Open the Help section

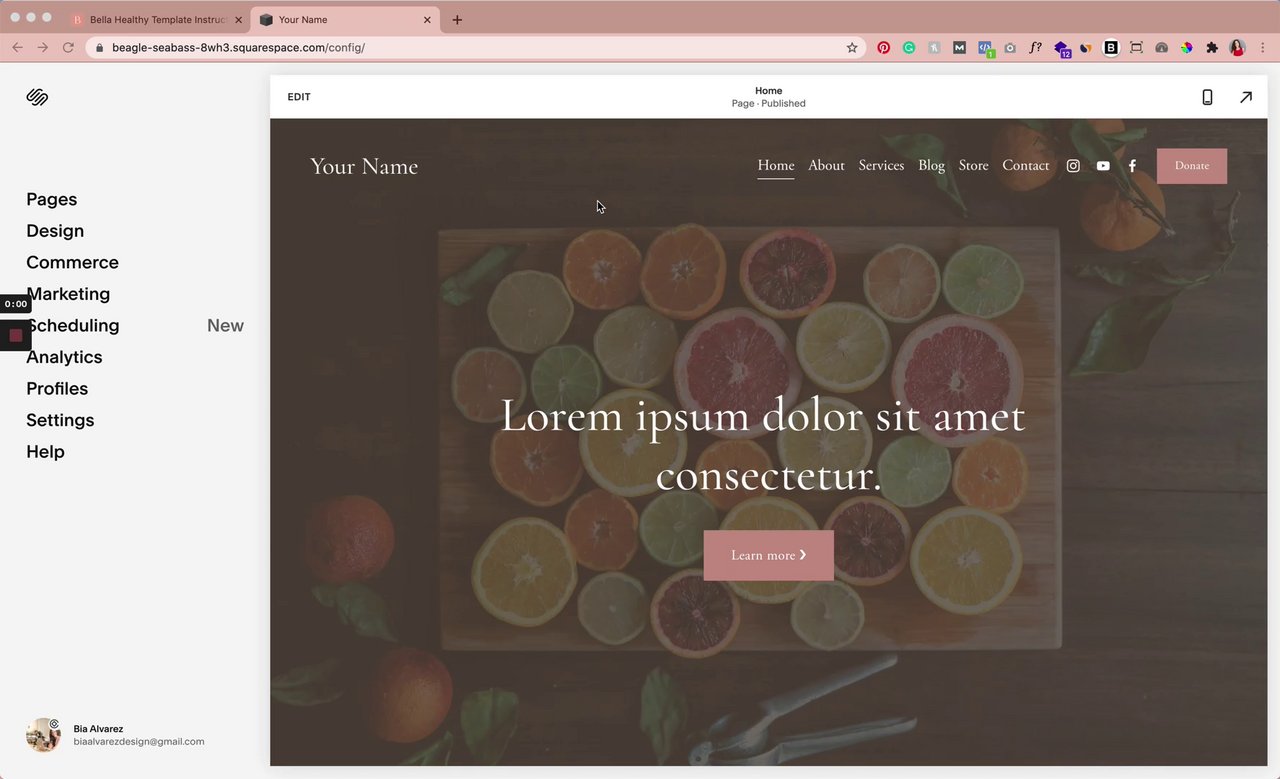(x=45, y=451)
